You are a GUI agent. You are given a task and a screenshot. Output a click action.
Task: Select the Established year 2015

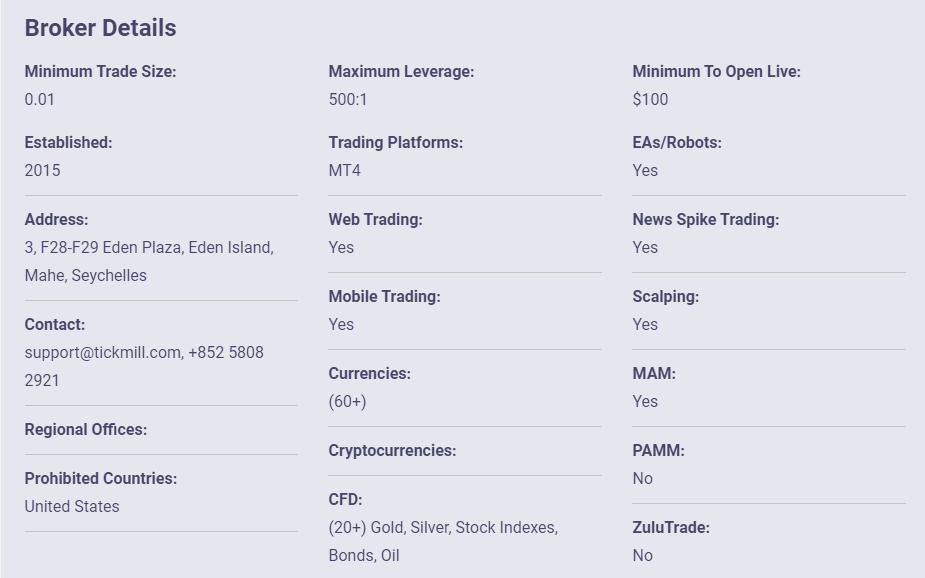(x=42, y=170)
